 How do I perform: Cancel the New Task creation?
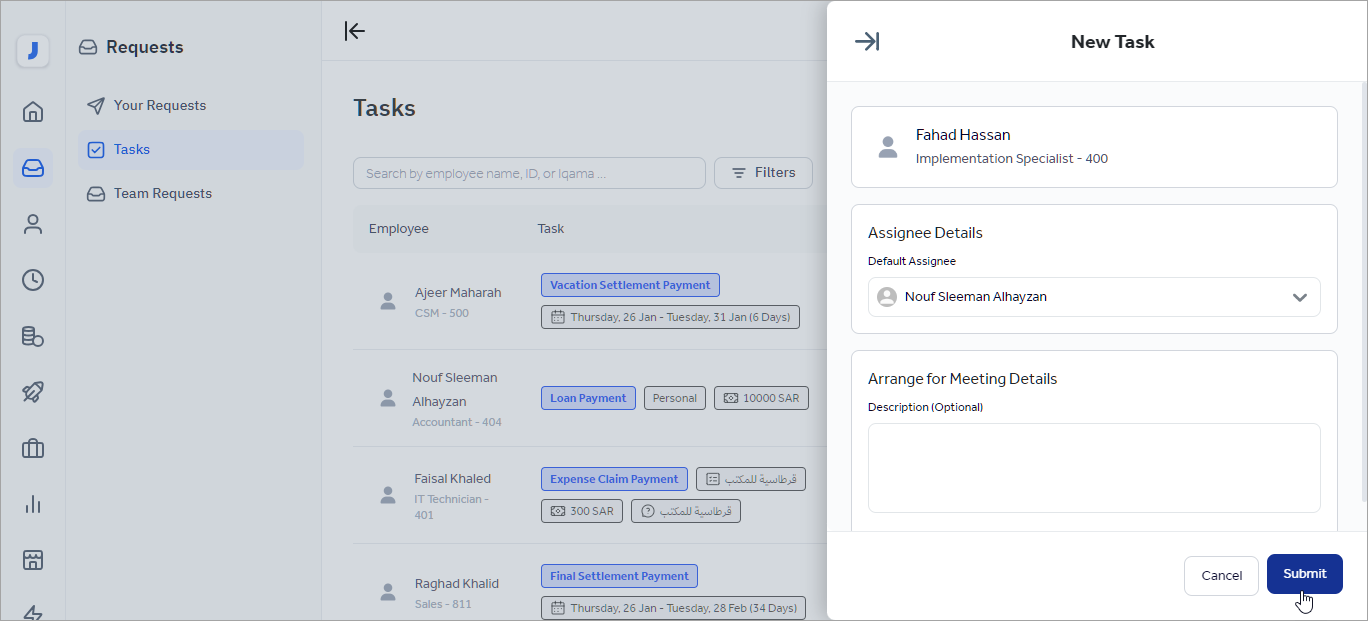(x=1221, y=575)
